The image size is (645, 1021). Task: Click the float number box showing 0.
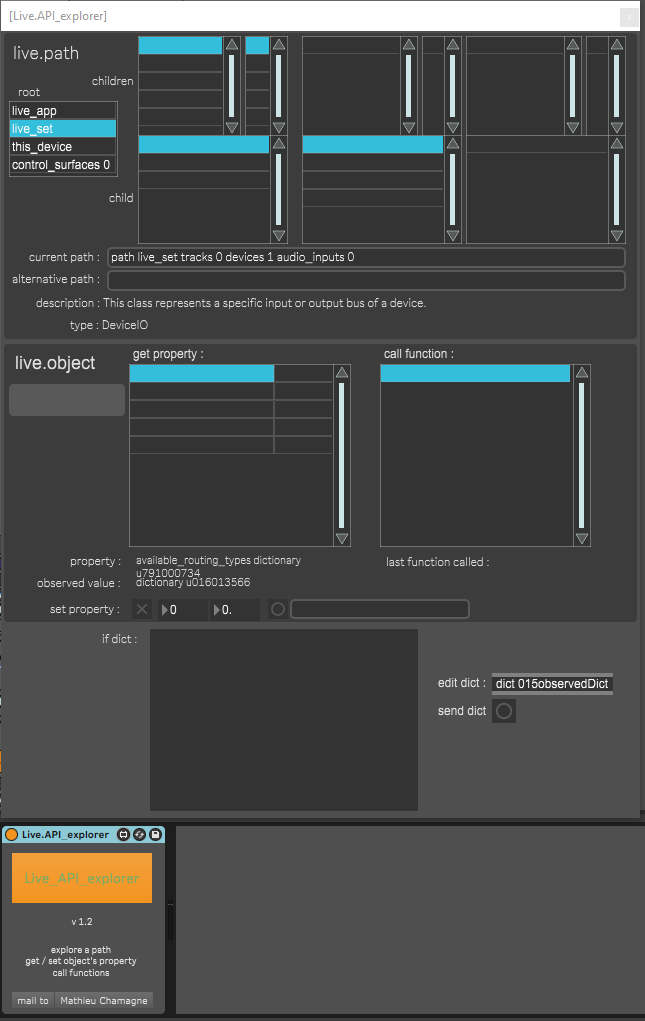(x=234, y=609)
